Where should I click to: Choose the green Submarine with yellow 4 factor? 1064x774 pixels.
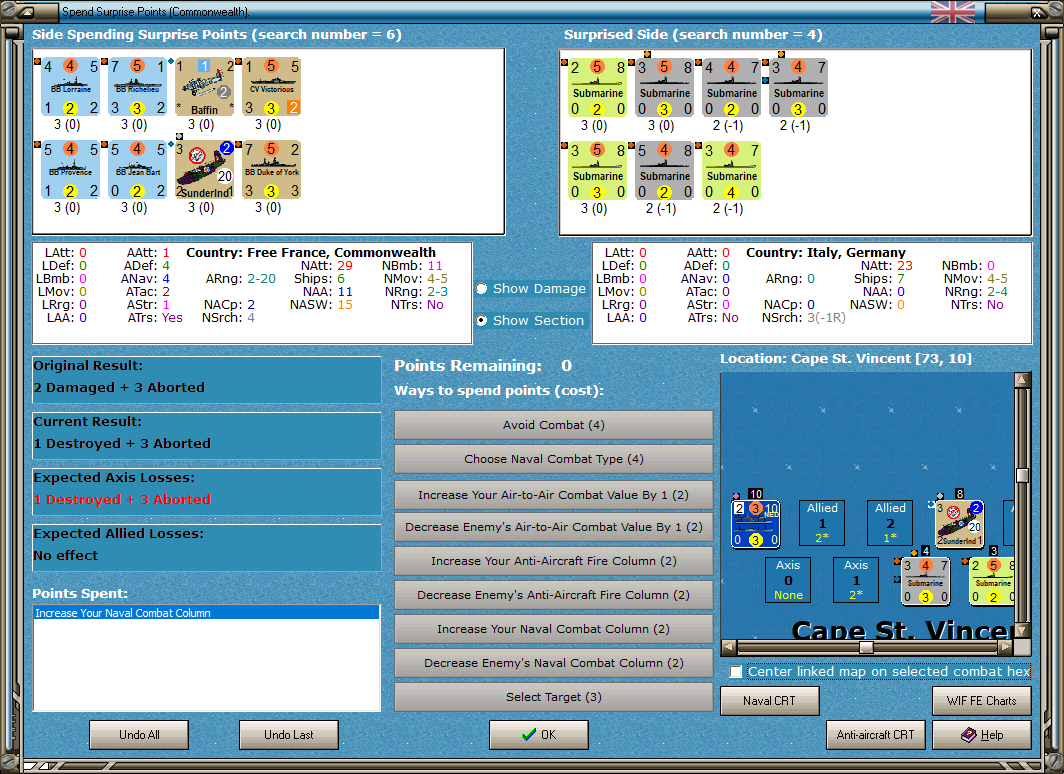(x=732, y=171)
